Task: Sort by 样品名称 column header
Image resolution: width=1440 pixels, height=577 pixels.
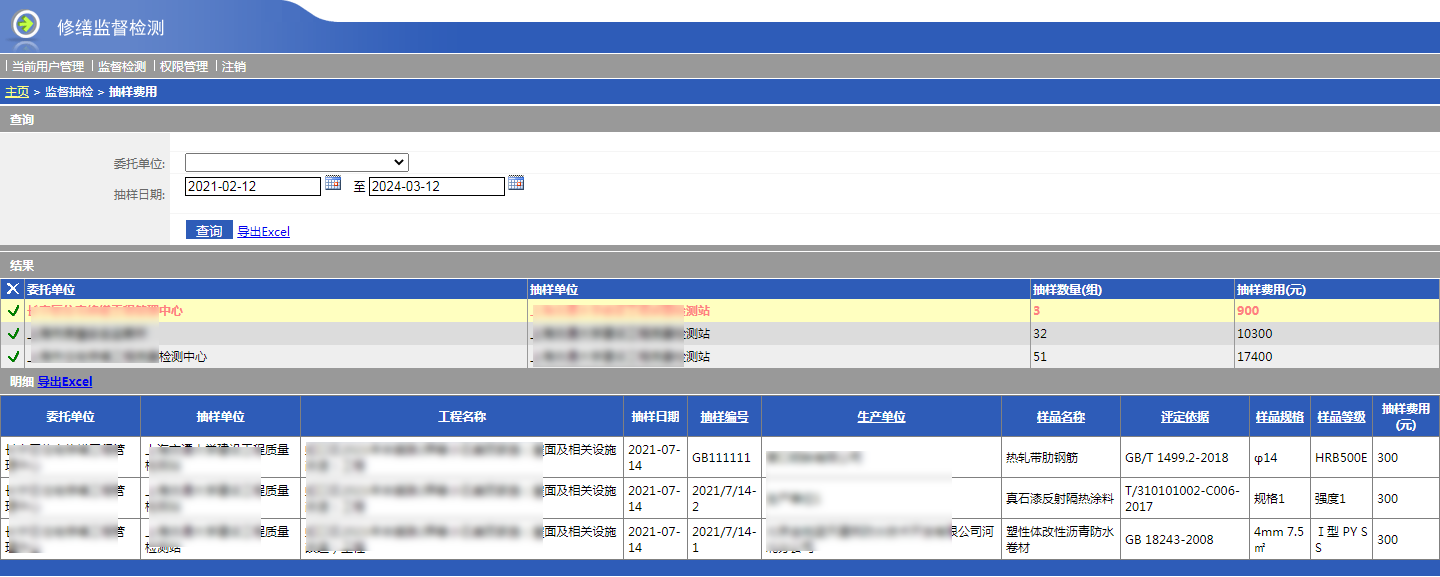Action: coord(1061,417)
